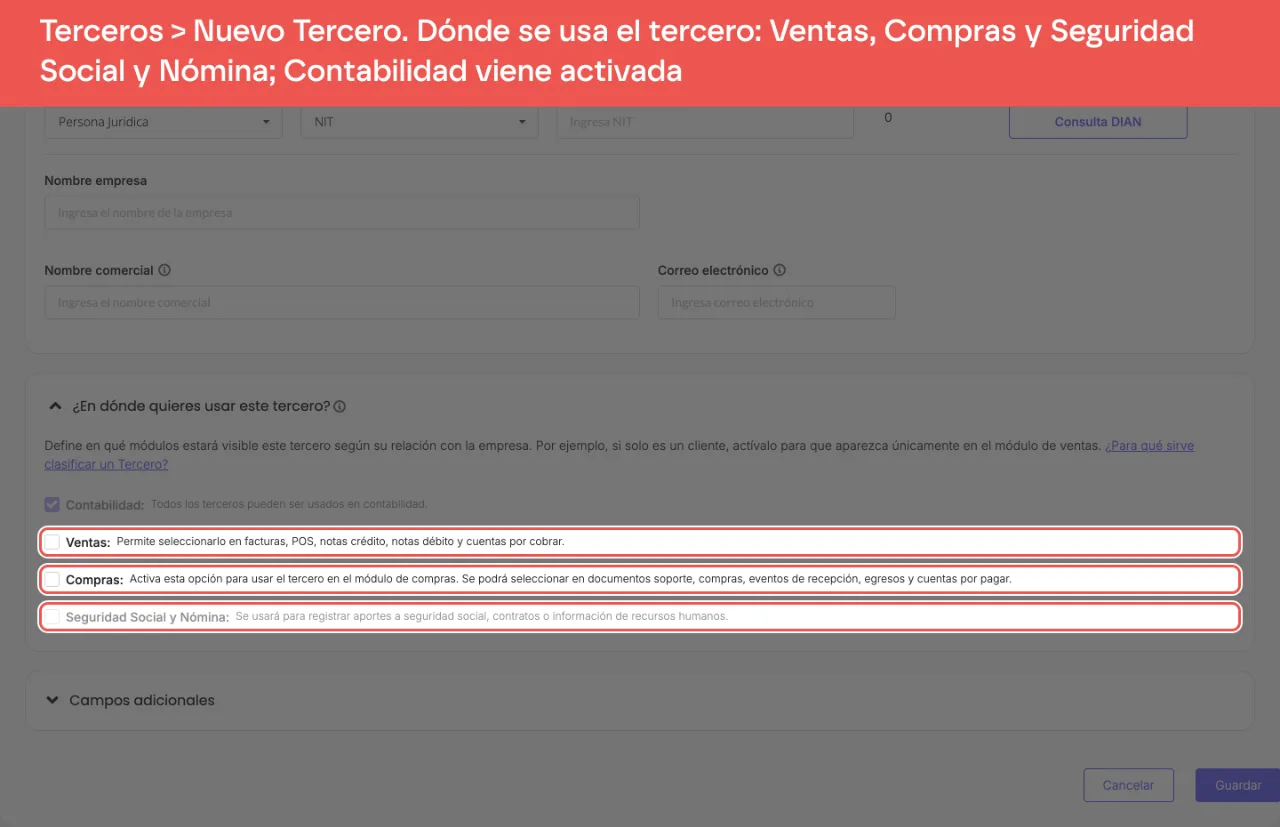Image resolution: width=1280 pixels, height=827 pixels.
Task: Enable the Ventas checkbox
Action: pos(52,542)
